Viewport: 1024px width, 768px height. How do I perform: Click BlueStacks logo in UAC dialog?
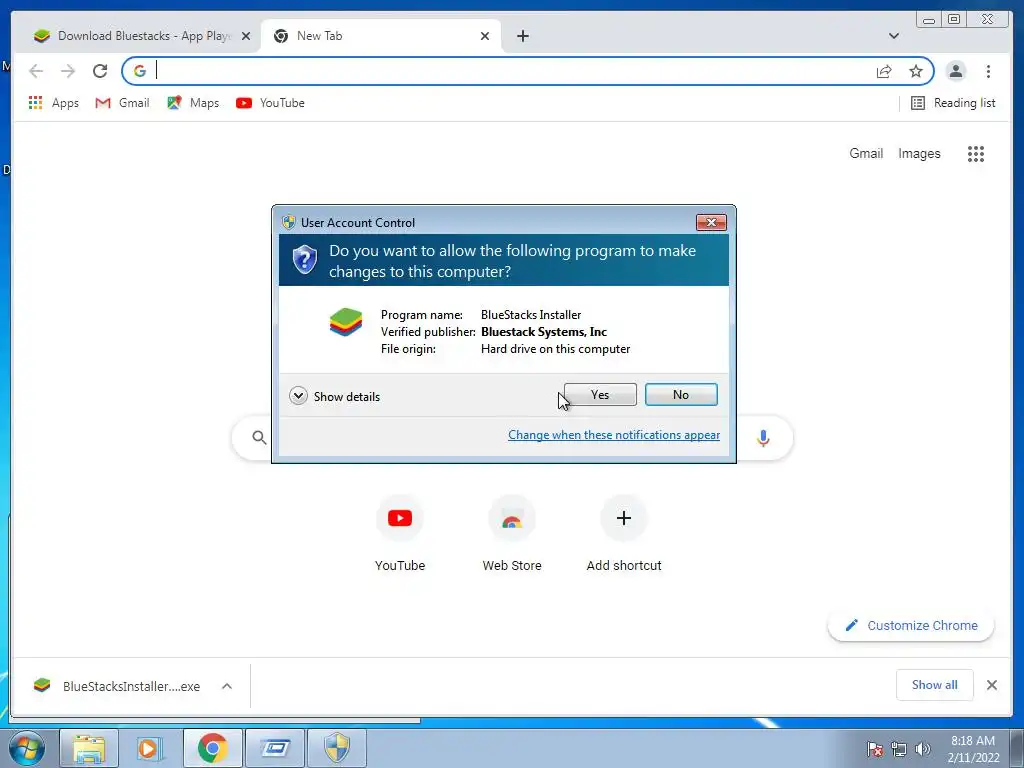[346, 323]
